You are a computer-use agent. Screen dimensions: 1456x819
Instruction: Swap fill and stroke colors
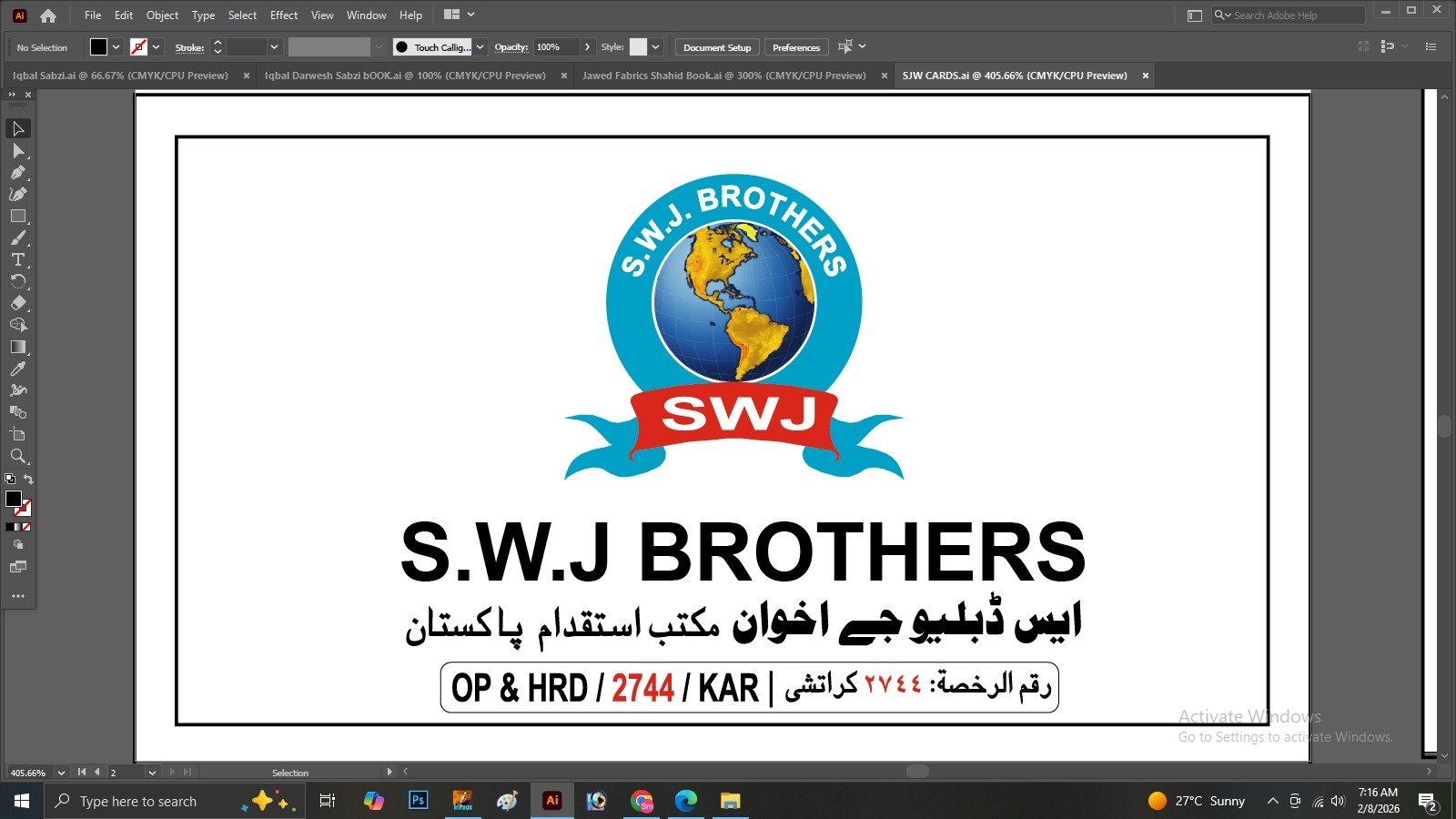28,480
